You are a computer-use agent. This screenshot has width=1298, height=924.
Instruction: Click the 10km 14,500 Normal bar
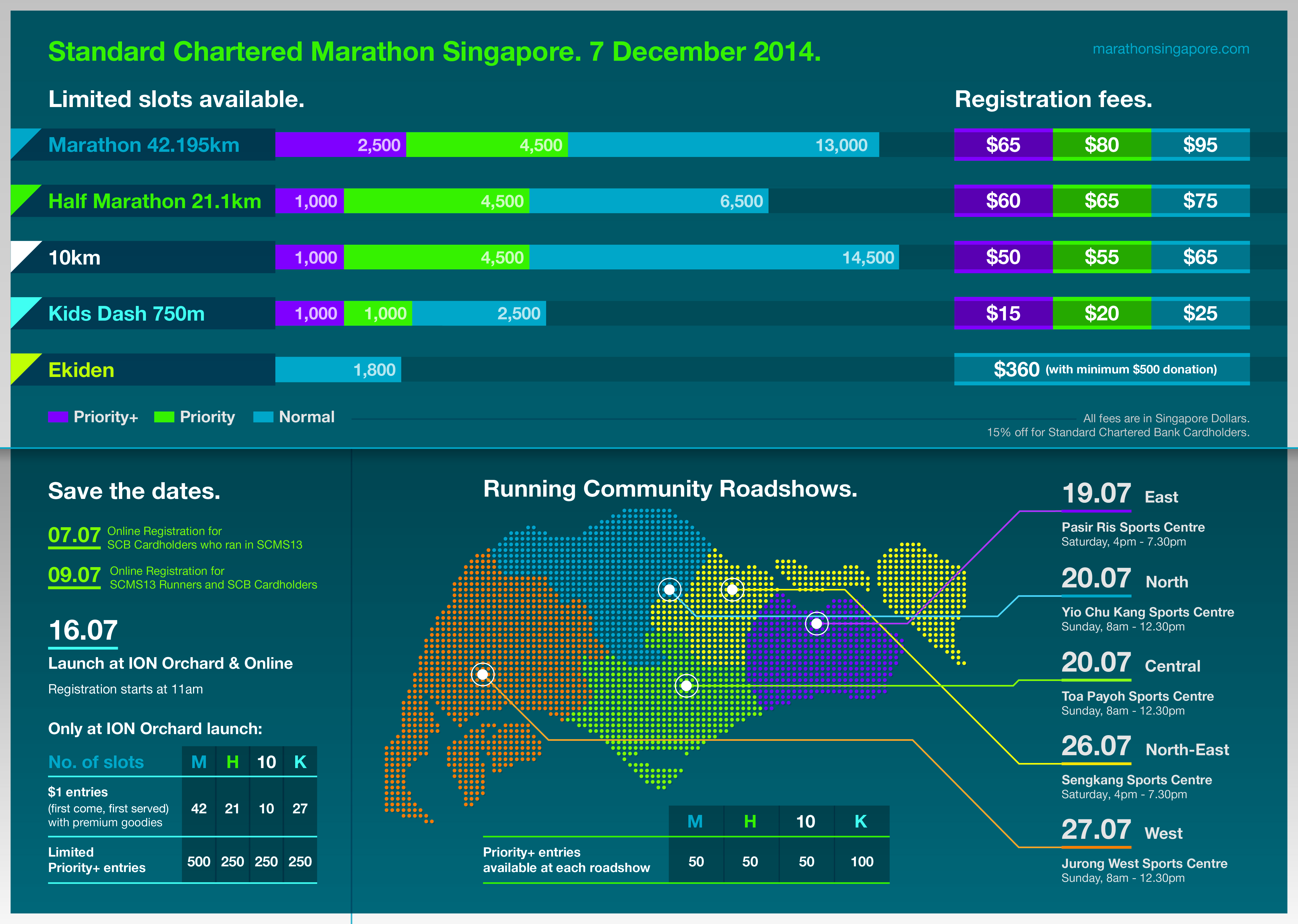coord(714,257)
